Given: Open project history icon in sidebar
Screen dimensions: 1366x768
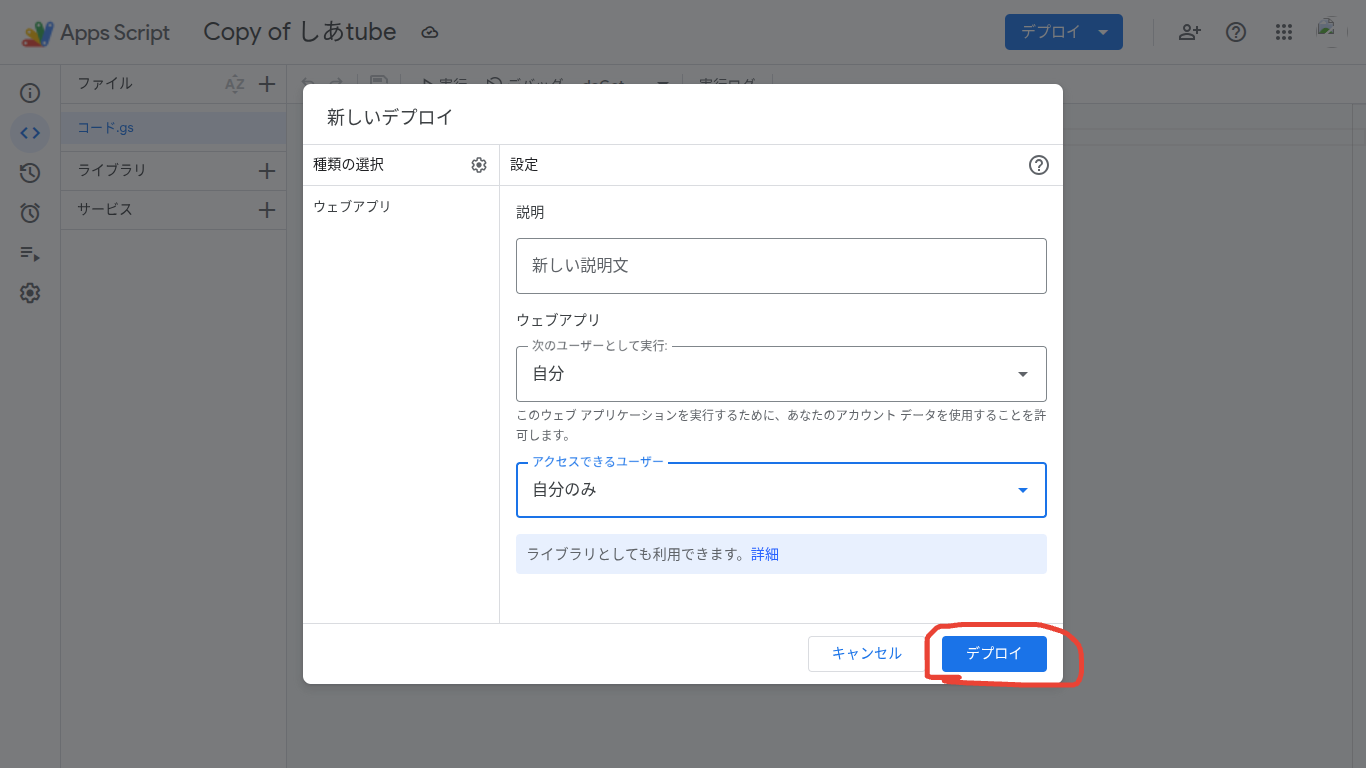Looking at the screenshot, I should click(x=30, y=173).
